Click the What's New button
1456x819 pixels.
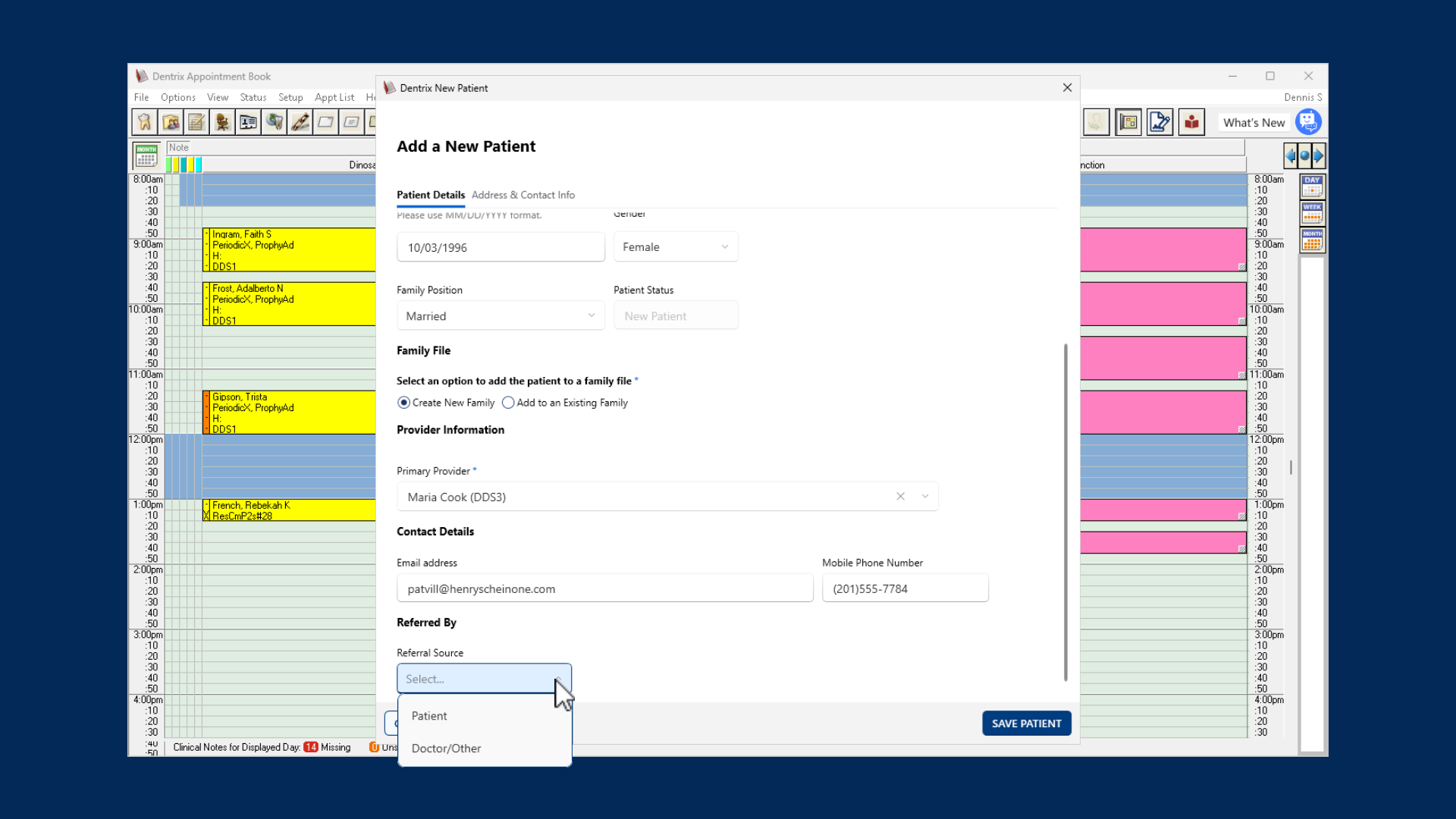(x=1254, y=122)
